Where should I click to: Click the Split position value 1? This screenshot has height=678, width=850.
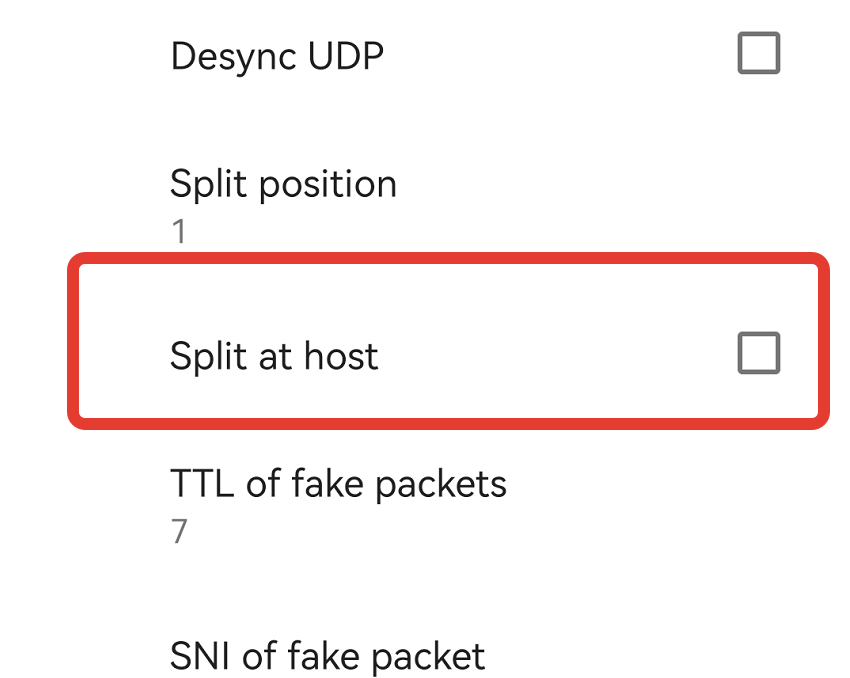pyautogui.click(x=179, y=232)
